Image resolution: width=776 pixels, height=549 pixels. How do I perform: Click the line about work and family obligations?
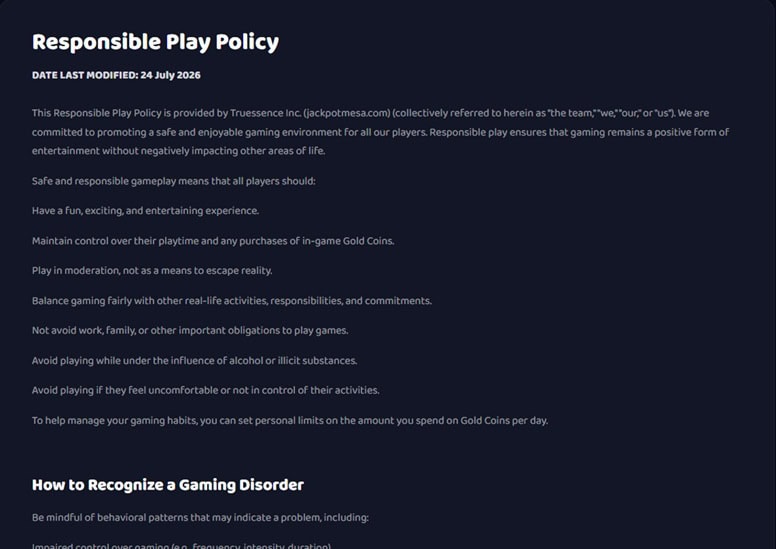point(190,331)
